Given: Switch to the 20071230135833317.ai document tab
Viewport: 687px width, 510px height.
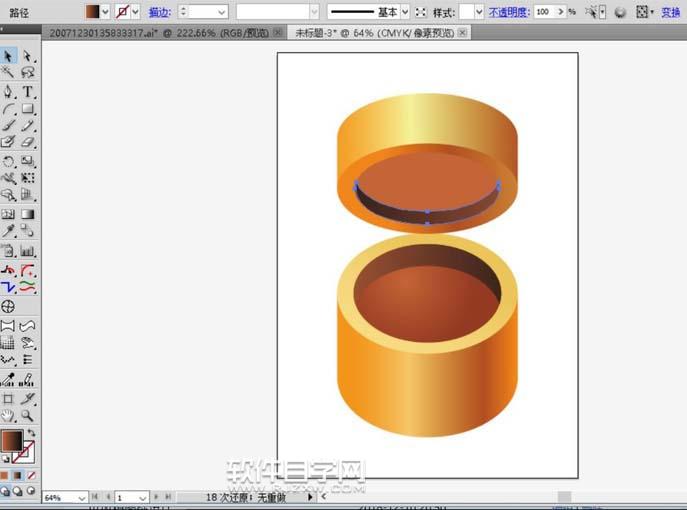Looking at the screenshot, I should (x=159, y=33).
